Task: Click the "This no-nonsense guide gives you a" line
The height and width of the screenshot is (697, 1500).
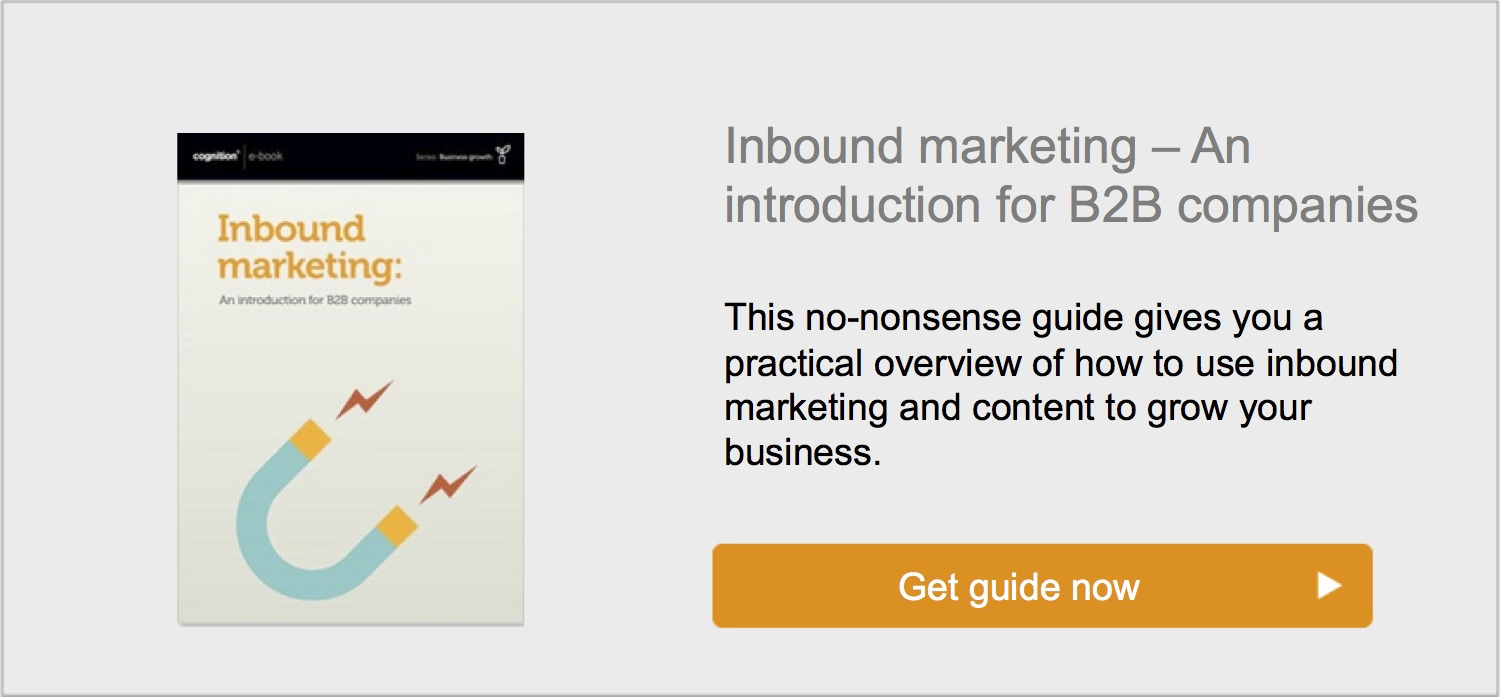Action: [x=1023, y=318]
